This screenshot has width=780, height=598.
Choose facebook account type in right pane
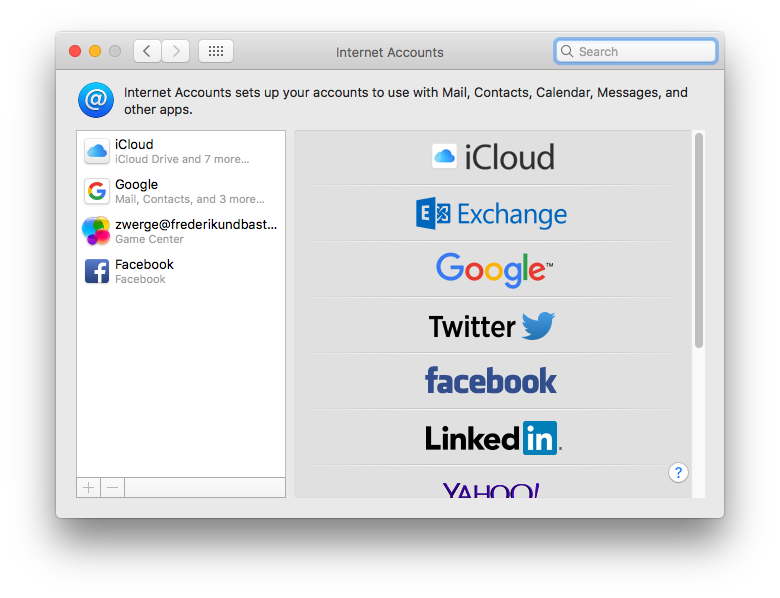point(492,382)
